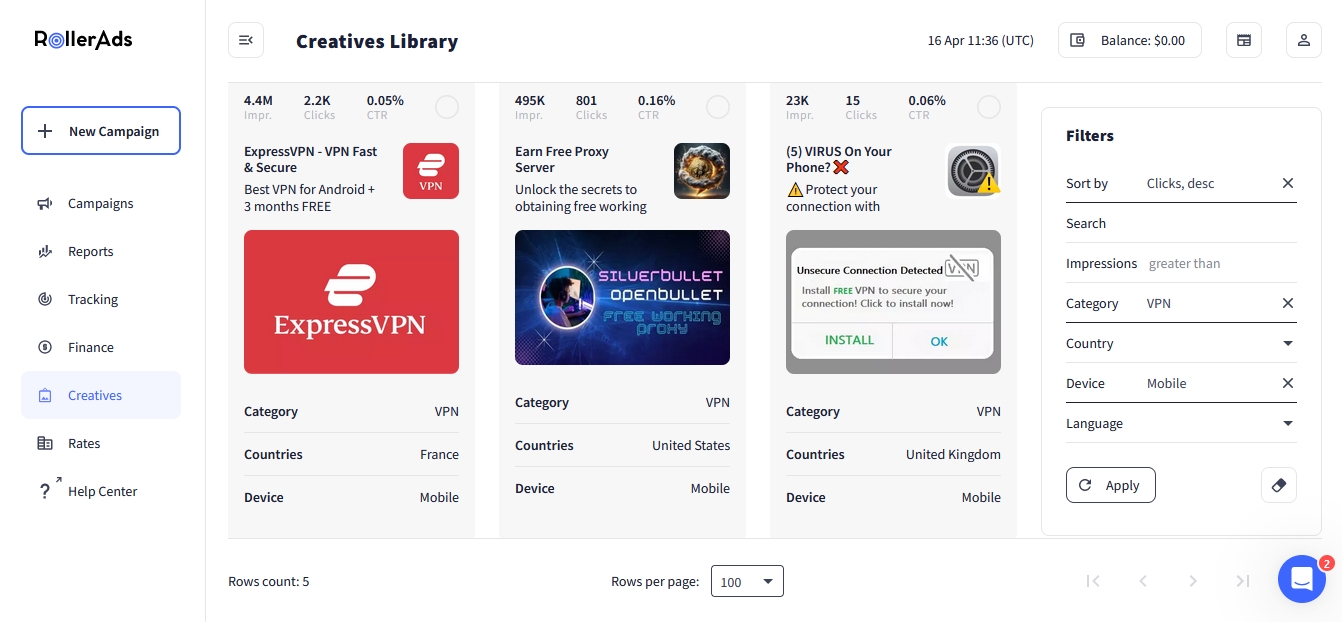Open the Unsecure Connection Detected banner image
Image resolution: width=1342 pixels, height=622 pixels.
coord(893,302)
